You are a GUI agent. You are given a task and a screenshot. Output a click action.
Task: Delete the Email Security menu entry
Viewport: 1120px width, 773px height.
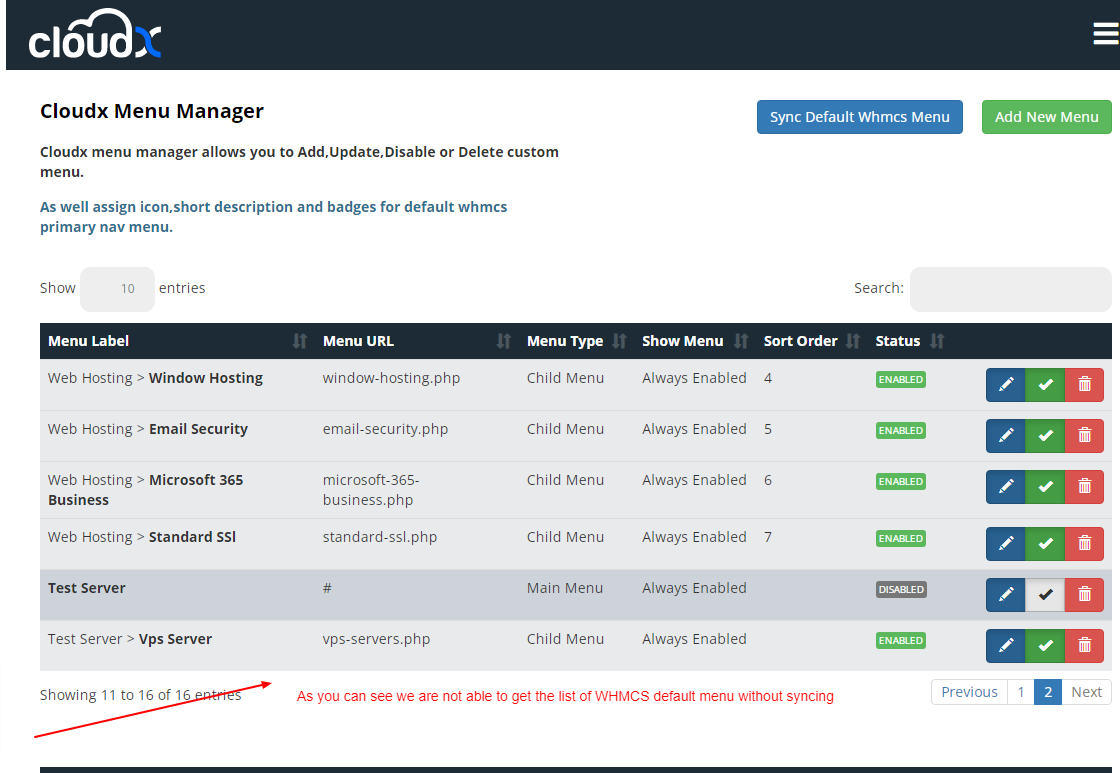[1084, 436]
